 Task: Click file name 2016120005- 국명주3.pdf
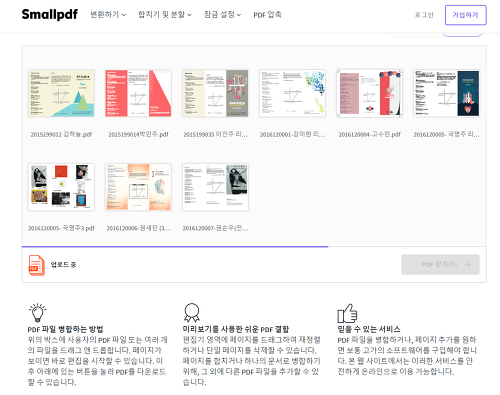pos(61,228)
